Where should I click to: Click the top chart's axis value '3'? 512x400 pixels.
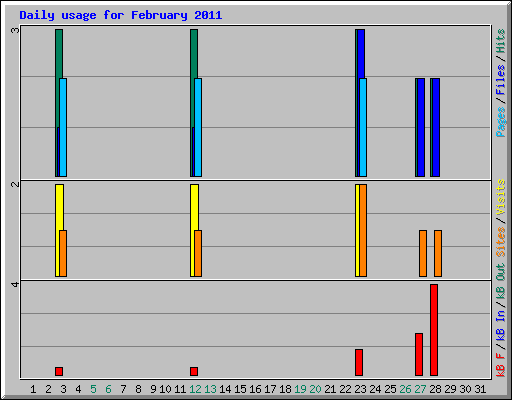[15, 31]
